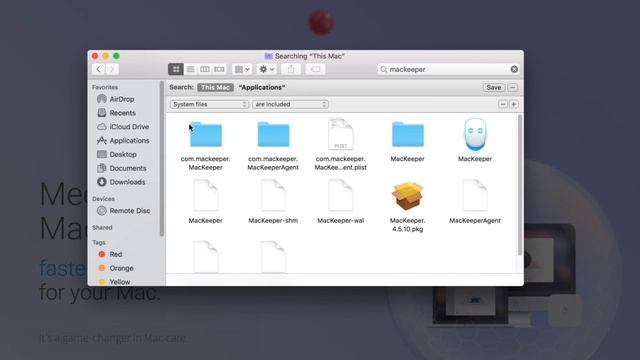Click the sidebar vertical scrollbar
The height and width of the screenshot is (360, 640).
click(162, 159)
